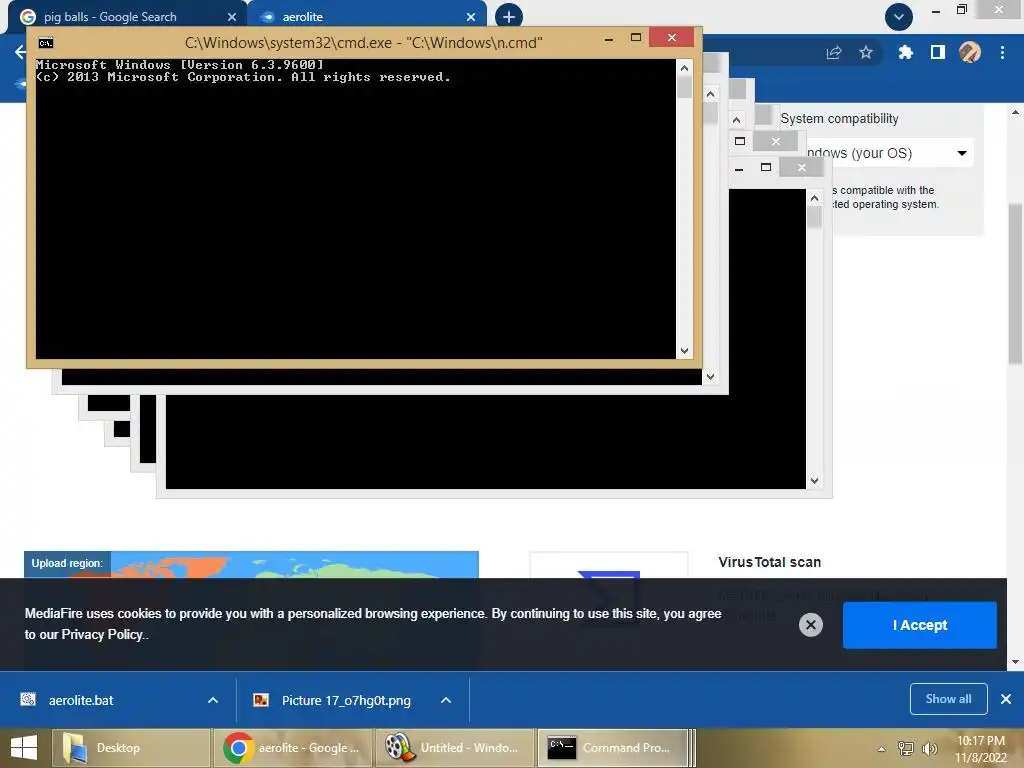Image resolution: width=1024 pixels, height=768 pixels.
Task: Close the front n.cmd window
Action: point(671,37)
